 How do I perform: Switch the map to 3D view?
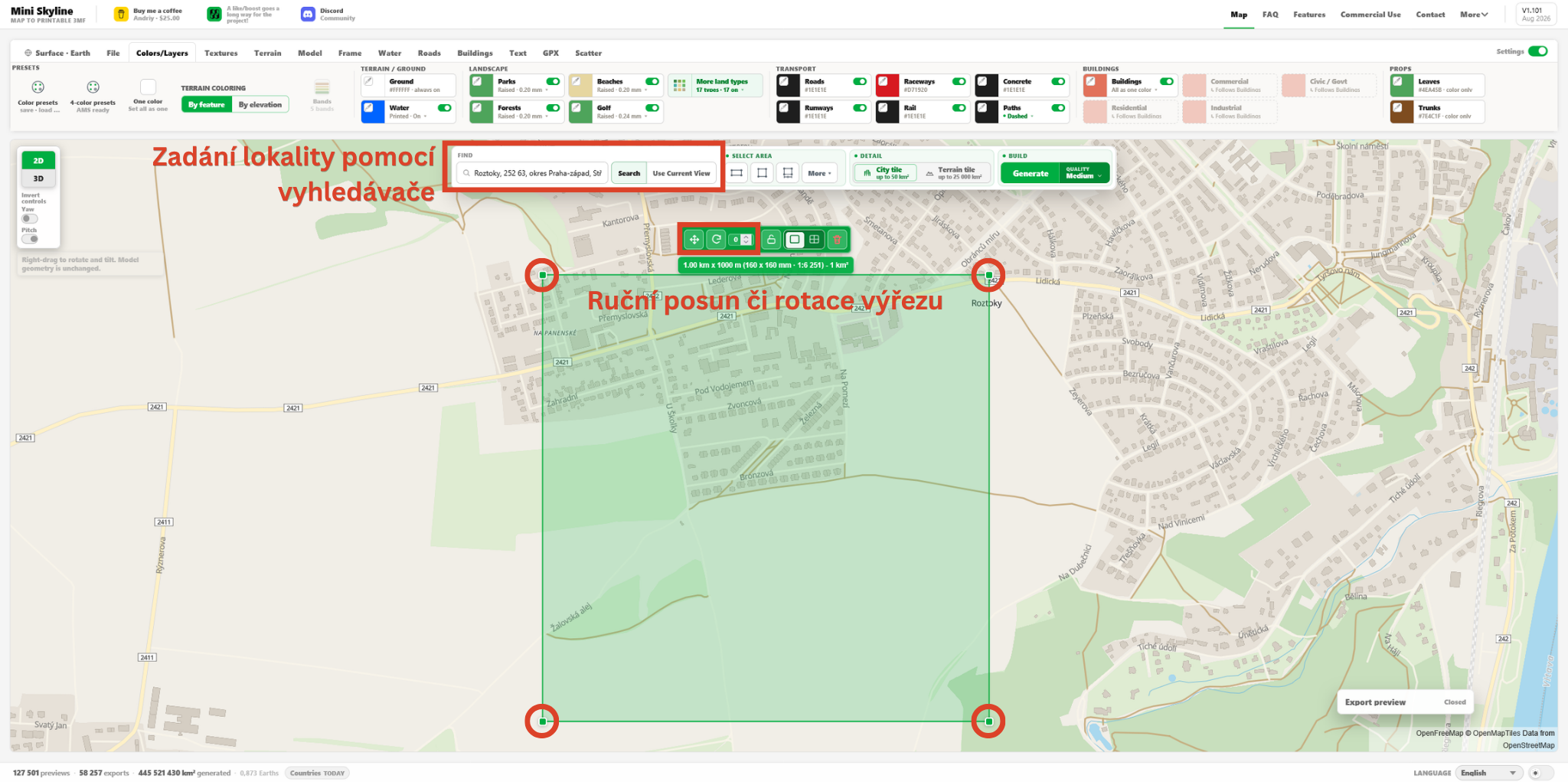[x=38, y=178]
